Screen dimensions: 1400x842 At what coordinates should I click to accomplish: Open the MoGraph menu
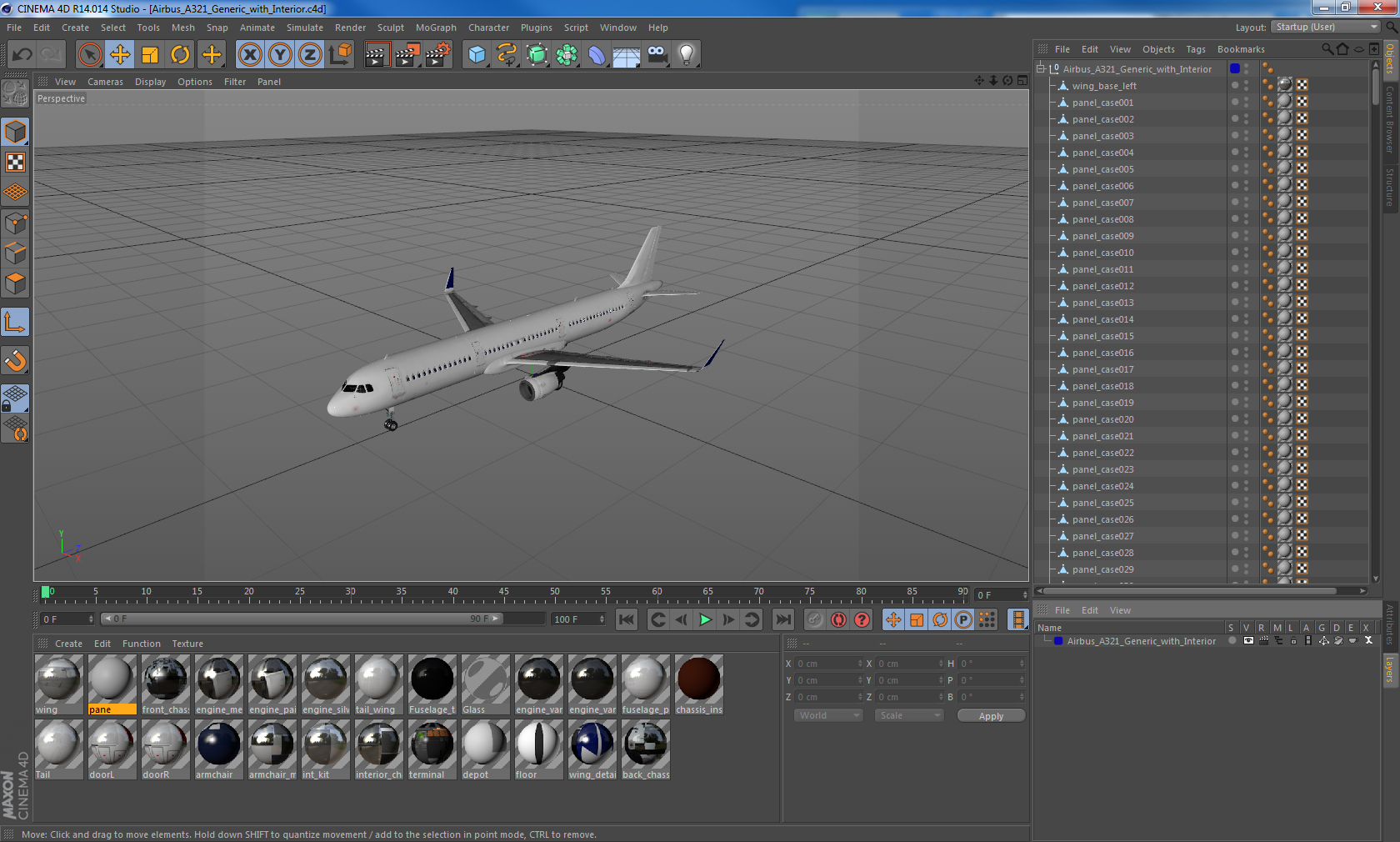pyautogui.click(x=436, y=28)
